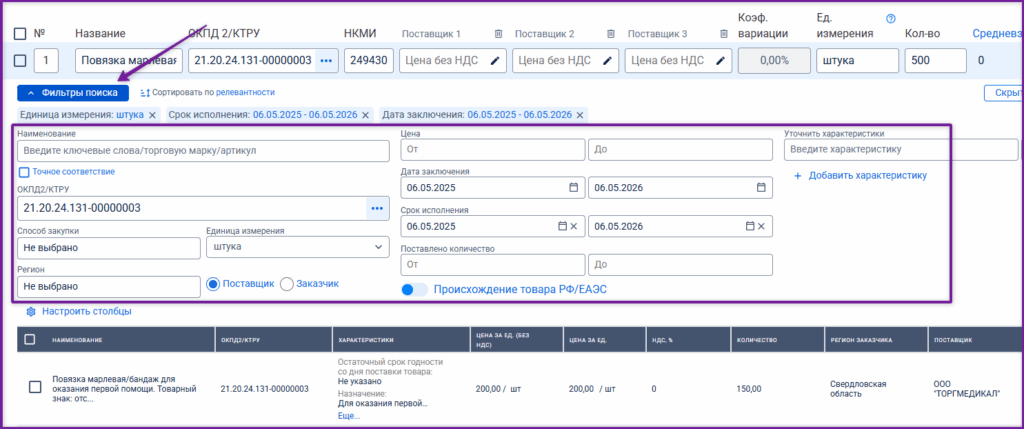Click ООО "ТОРГМЕДИКАЛ" supplier cell
Screen dimensions: 1024x429
pyautogui.click(x=967, y=389)
